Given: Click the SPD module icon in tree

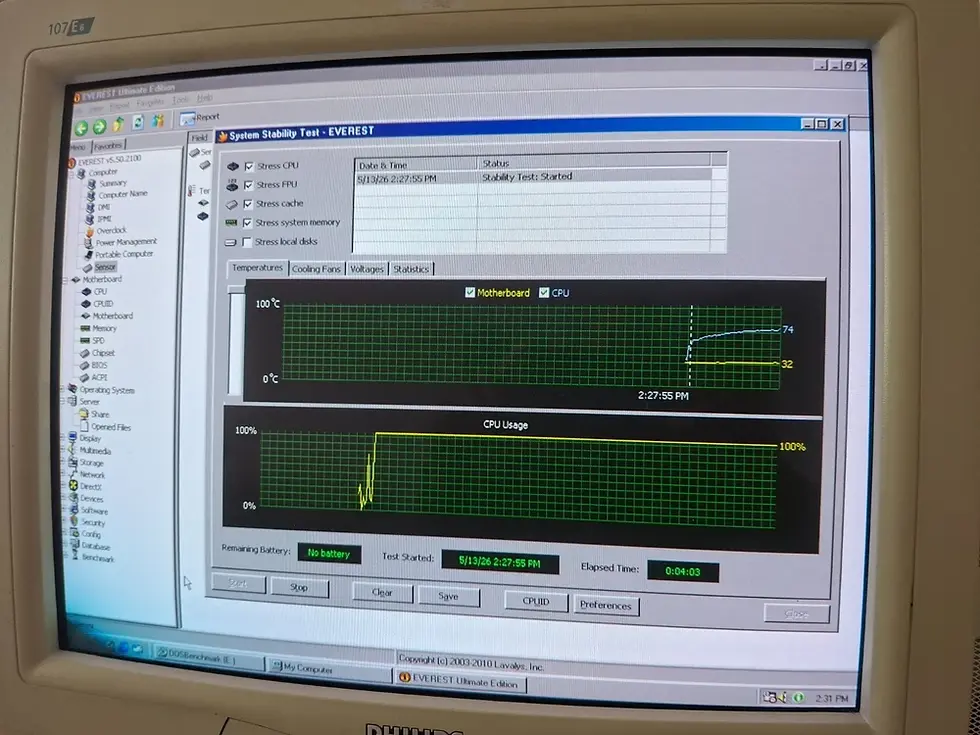Looking at the screenshot, I should pyautogui.click(x=85, y=341).
